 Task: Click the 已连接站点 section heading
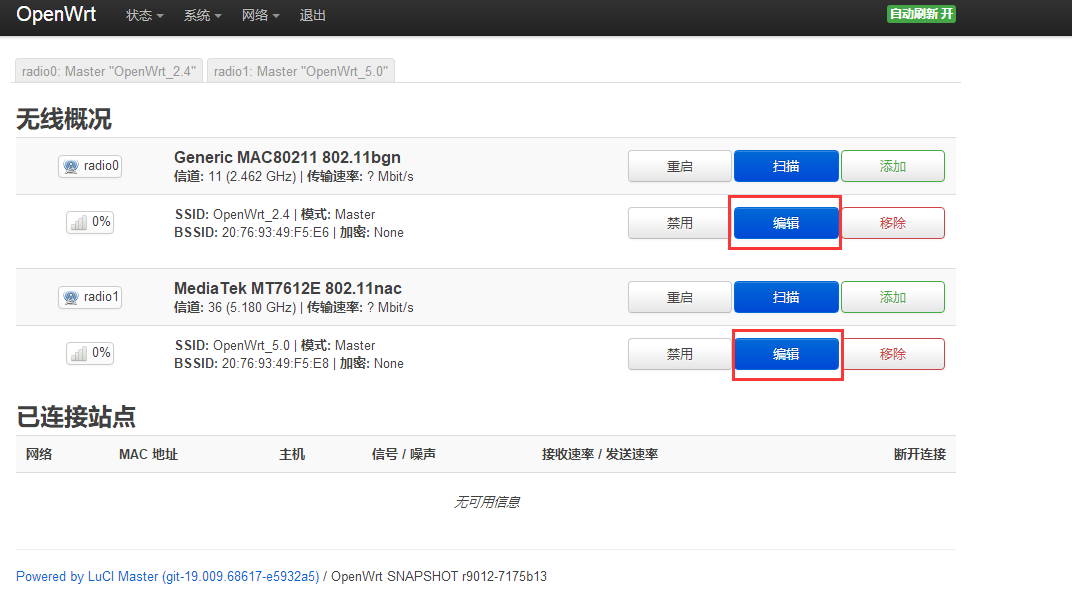(76, 417)
